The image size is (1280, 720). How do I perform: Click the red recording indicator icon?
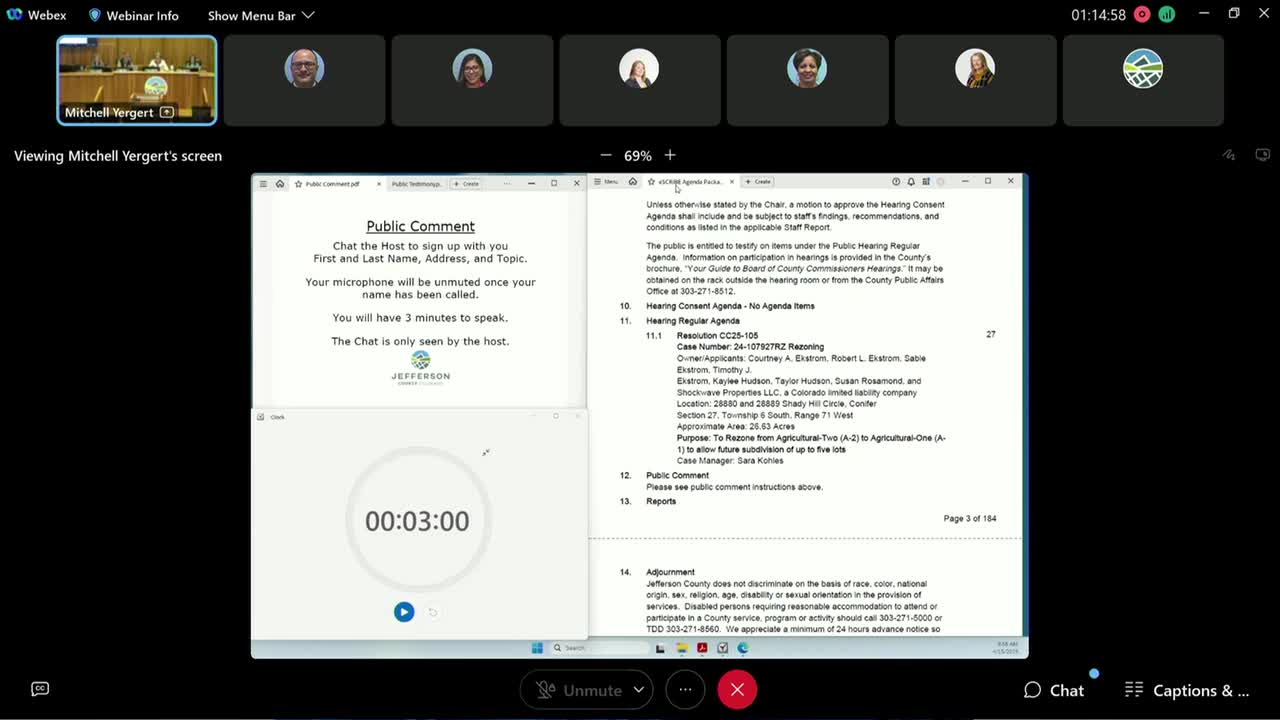tap(1142, 15)
